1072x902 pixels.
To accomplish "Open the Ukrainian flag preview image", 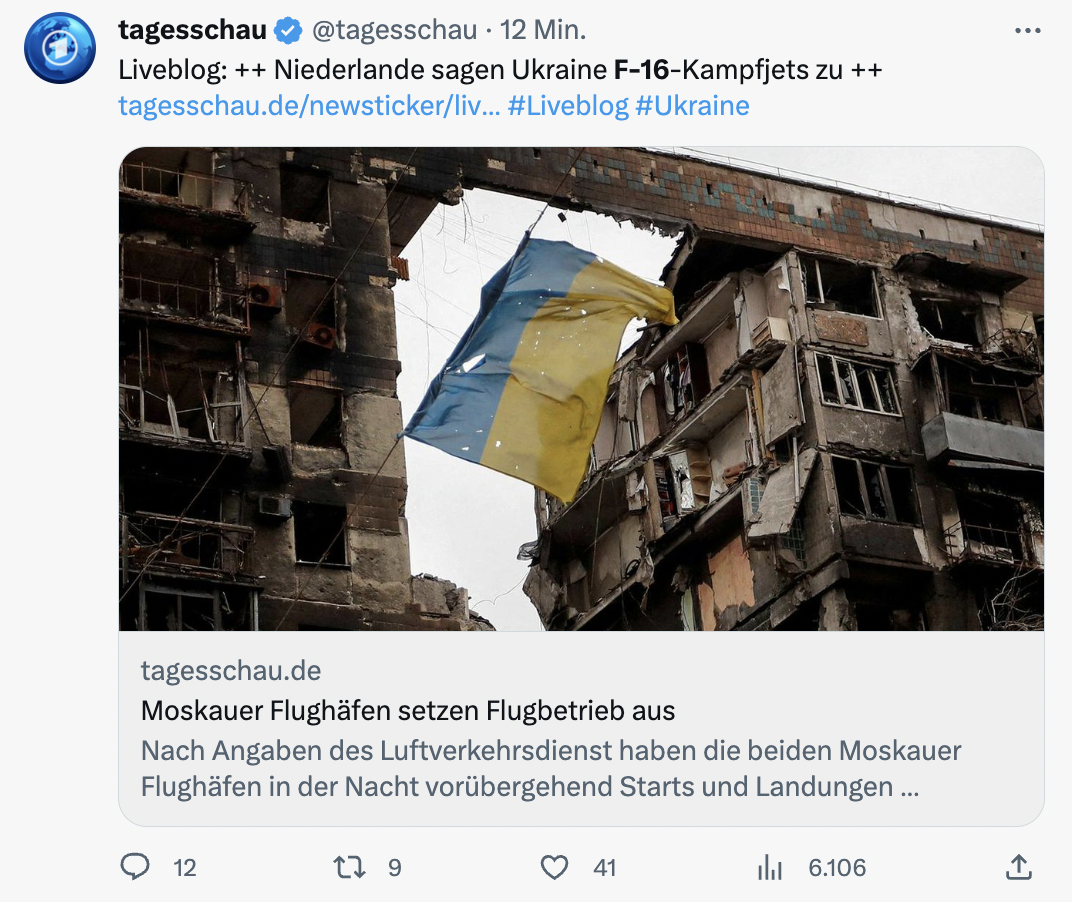I will [x=581, y=388].
